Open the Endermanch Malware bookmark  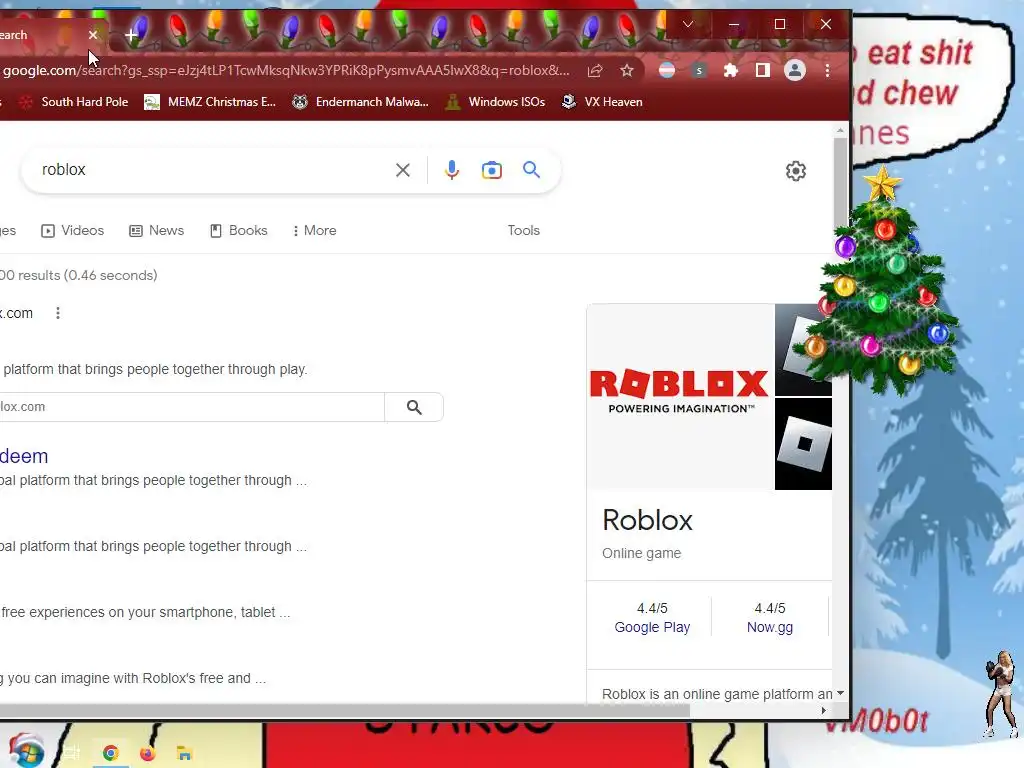(x=360, y=102)
